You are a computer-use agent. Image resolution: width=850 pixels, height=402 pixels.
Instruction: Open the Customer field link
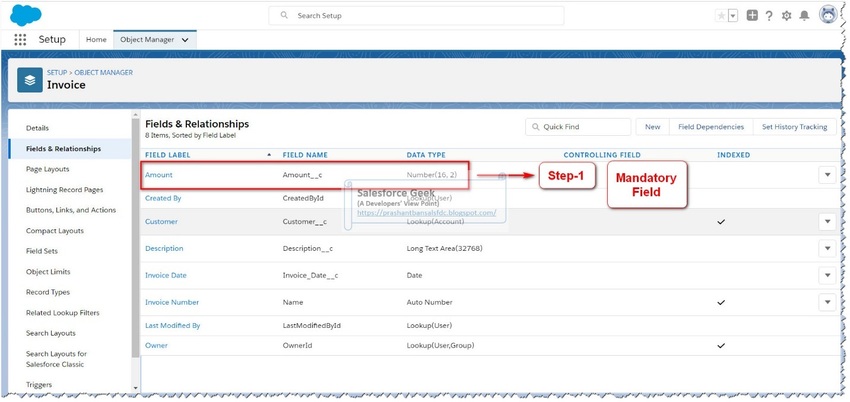(162, 222)
